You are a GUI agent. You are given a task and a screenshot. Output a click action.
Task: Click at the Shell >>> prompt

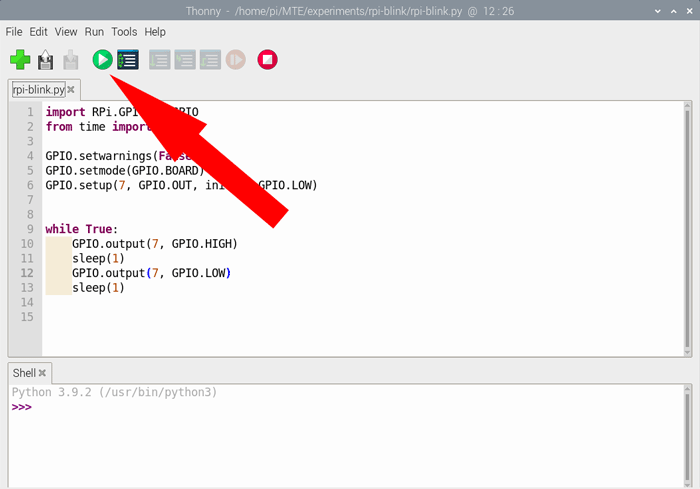[21, 407]
